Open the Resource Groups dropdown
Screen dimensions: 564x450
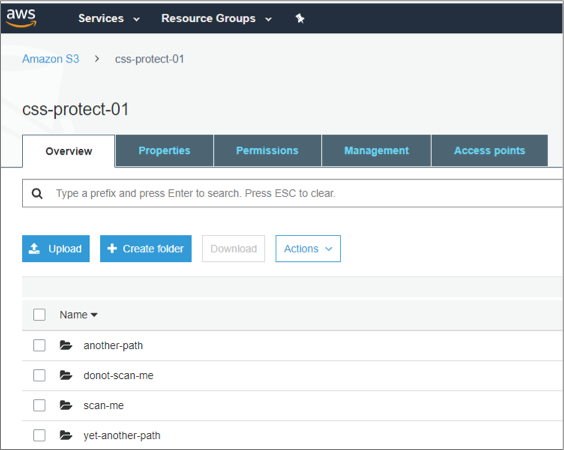[x=217, y=18]
